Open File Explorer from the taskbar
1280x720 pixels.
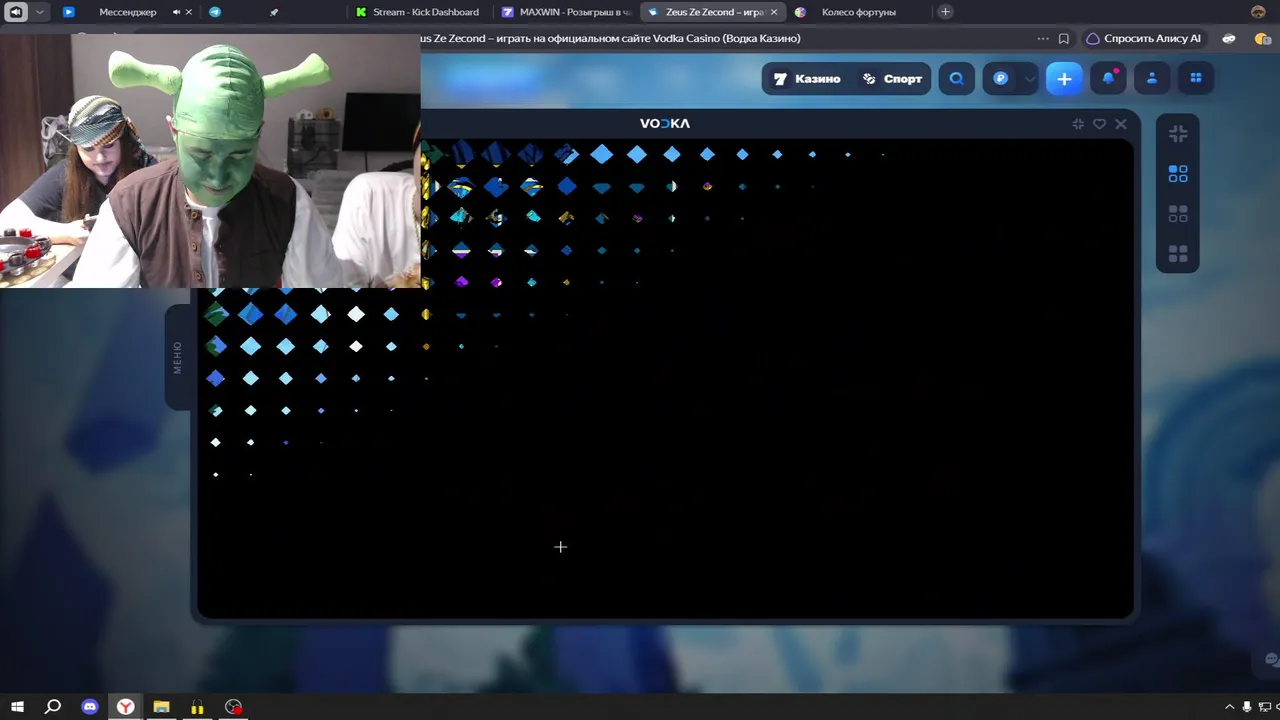[161, 707]
